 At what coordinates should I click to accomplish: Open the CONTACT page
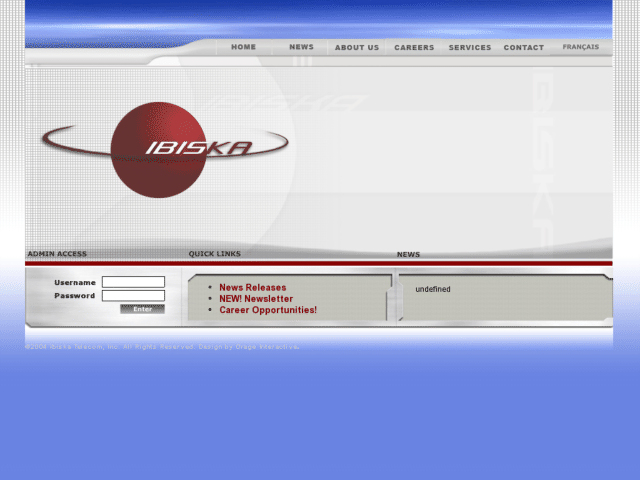(x=524, y=47)
